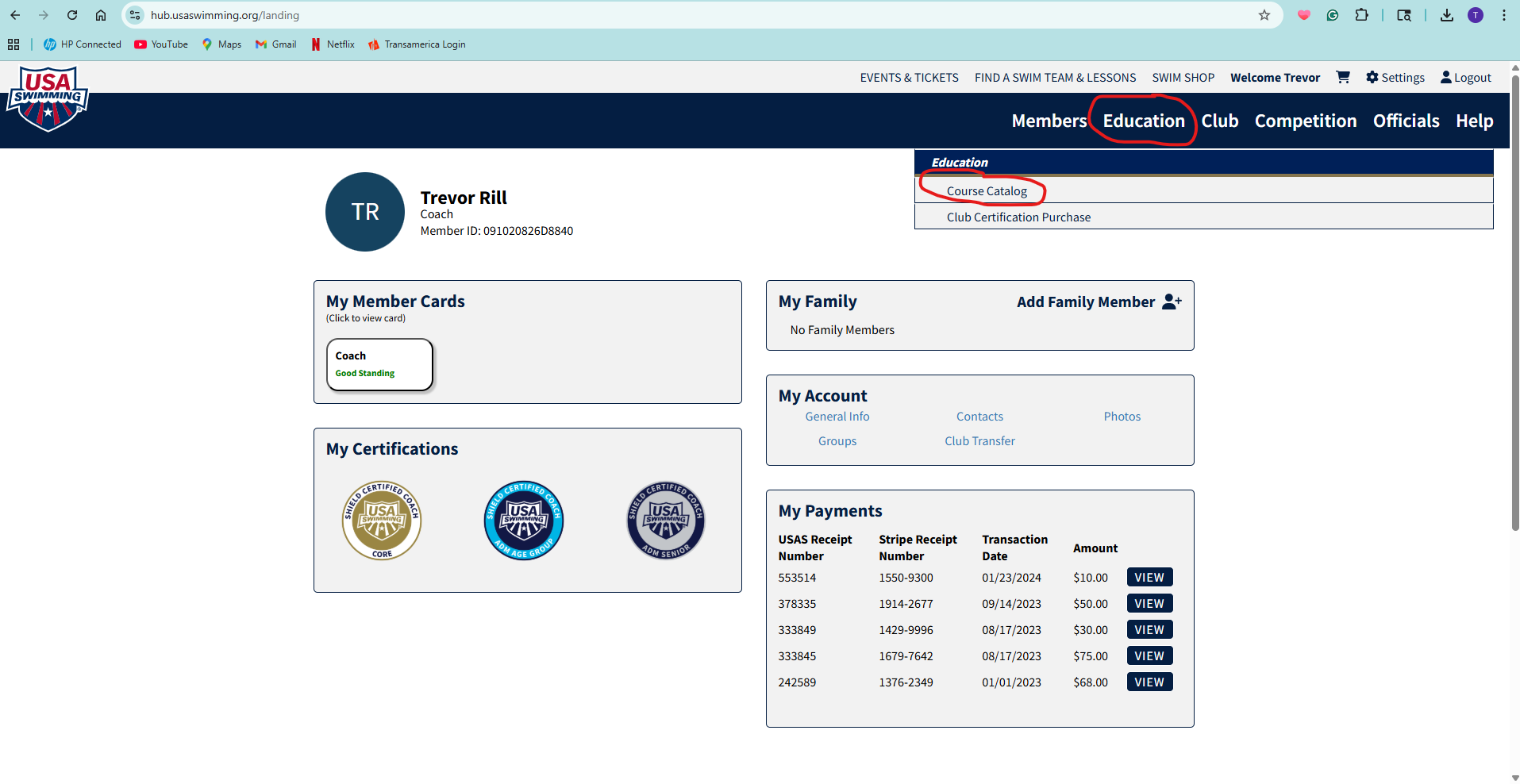This screenshot has height=784, width=1520.
Task: Choose Club Certification Purchase menu entry
Action: [1018, 217]
